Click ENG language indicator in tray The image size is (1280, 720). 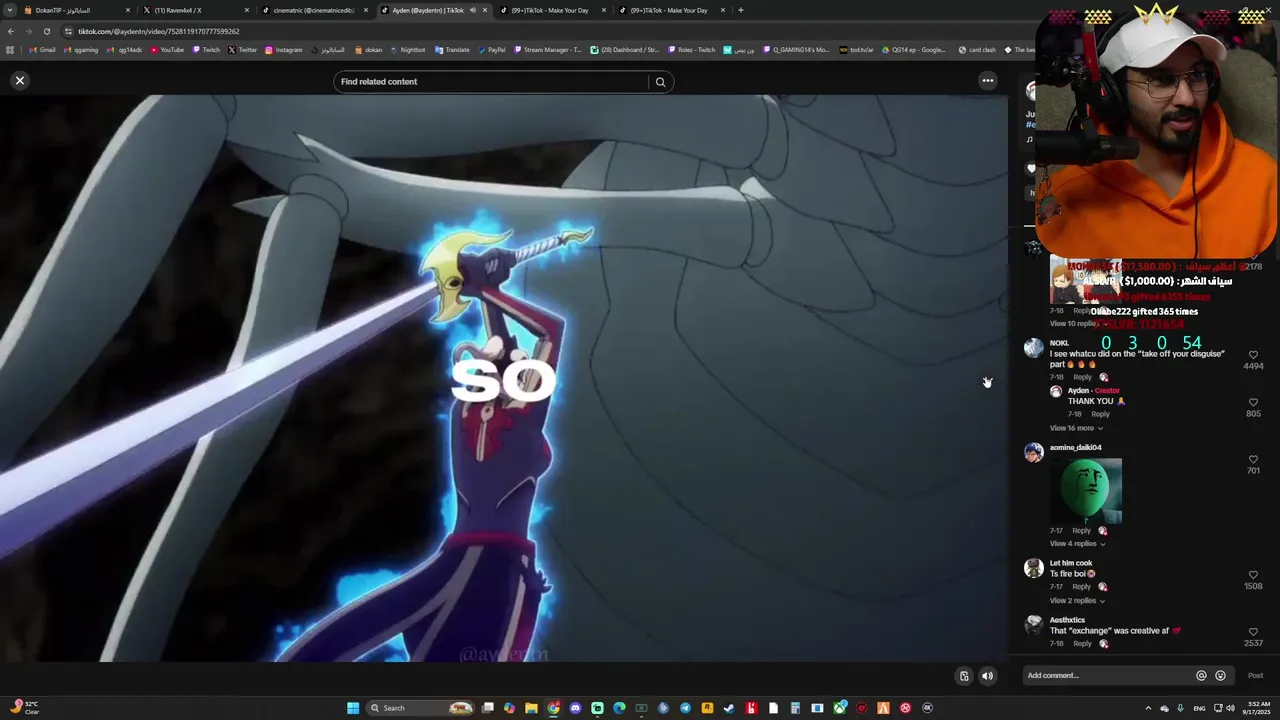tap(1199, 708)
